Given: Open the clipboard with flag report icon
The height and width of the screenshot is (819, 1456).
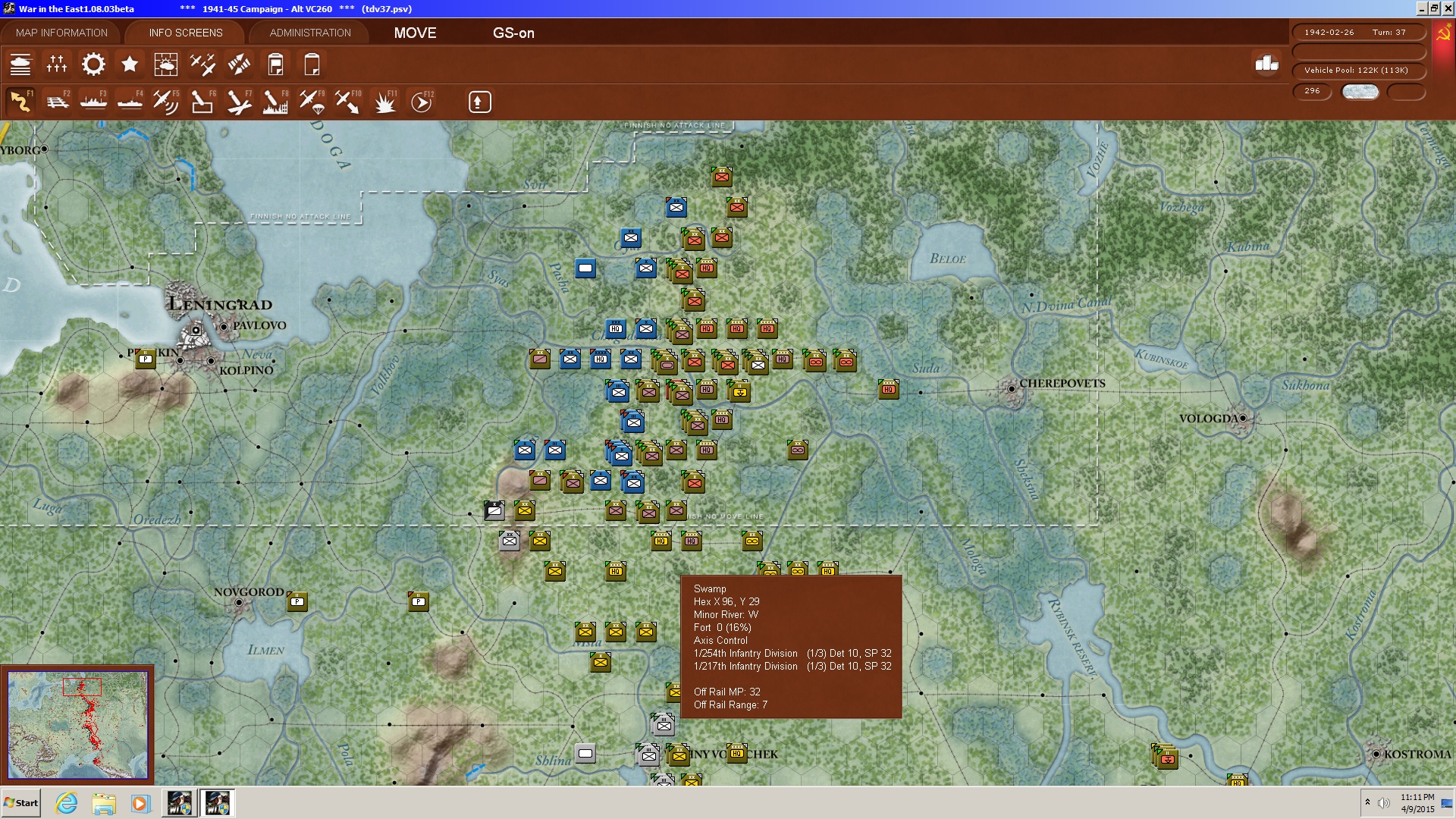Looking at the screenshot, I should [x=275, y=64].
